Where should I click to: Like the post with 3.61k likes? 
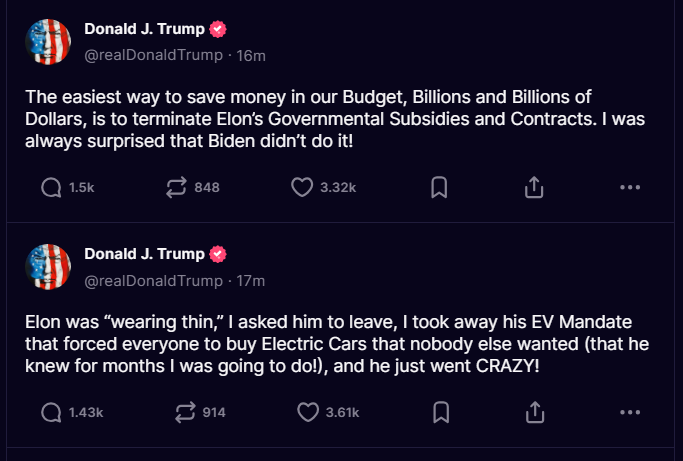[x=308, y=412]
